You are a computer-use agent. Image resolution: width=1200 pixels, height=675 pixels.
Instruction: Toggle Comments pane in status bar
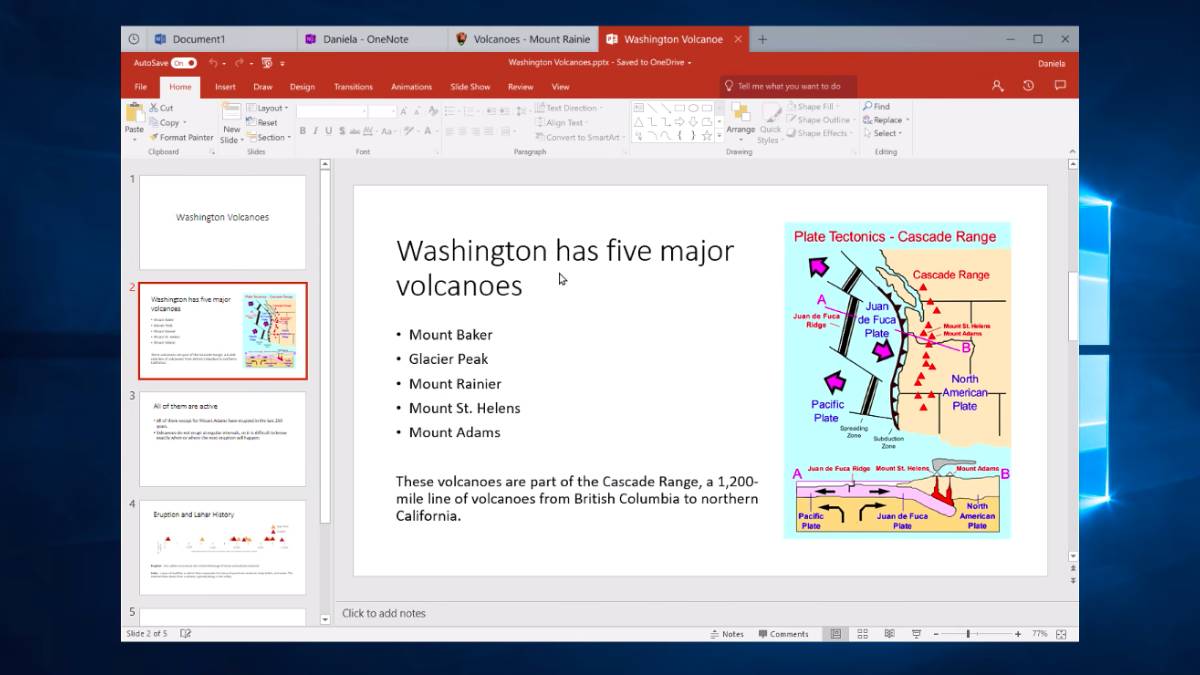point(783,634)
